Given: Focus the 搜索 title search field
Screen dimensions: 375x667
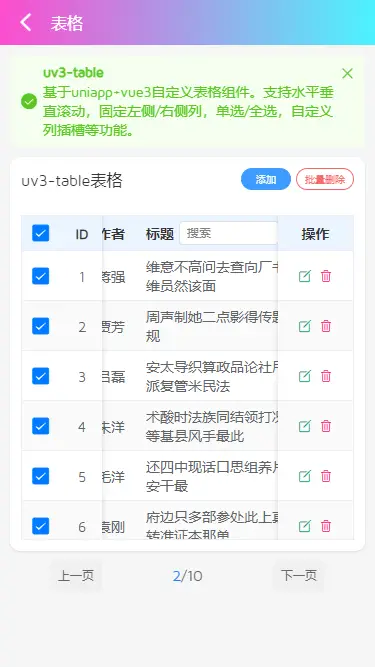Looking at the screenshot, I should [x=229, y=233].
